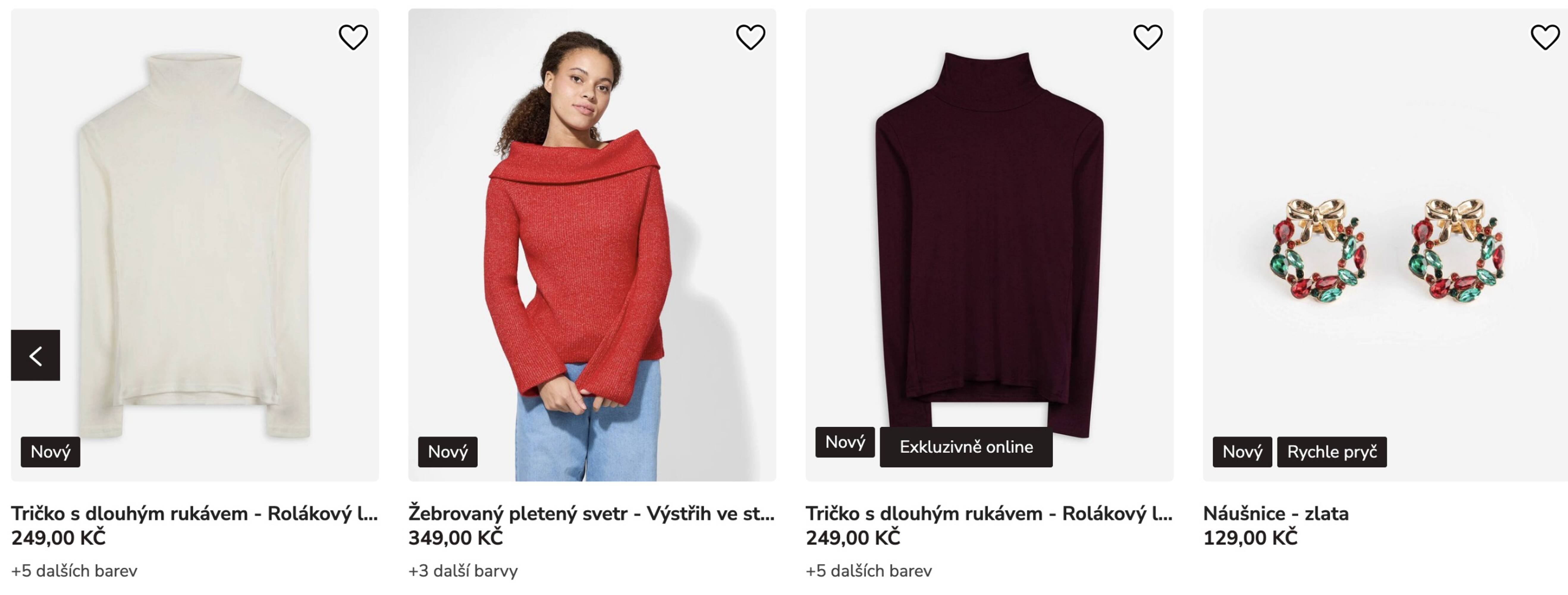Viewport: 1568px width, 595px height.
Task: Expand "+5 dalších barev" under burgundy shirt
Action: pyautogui.click(x=869, y=571)
